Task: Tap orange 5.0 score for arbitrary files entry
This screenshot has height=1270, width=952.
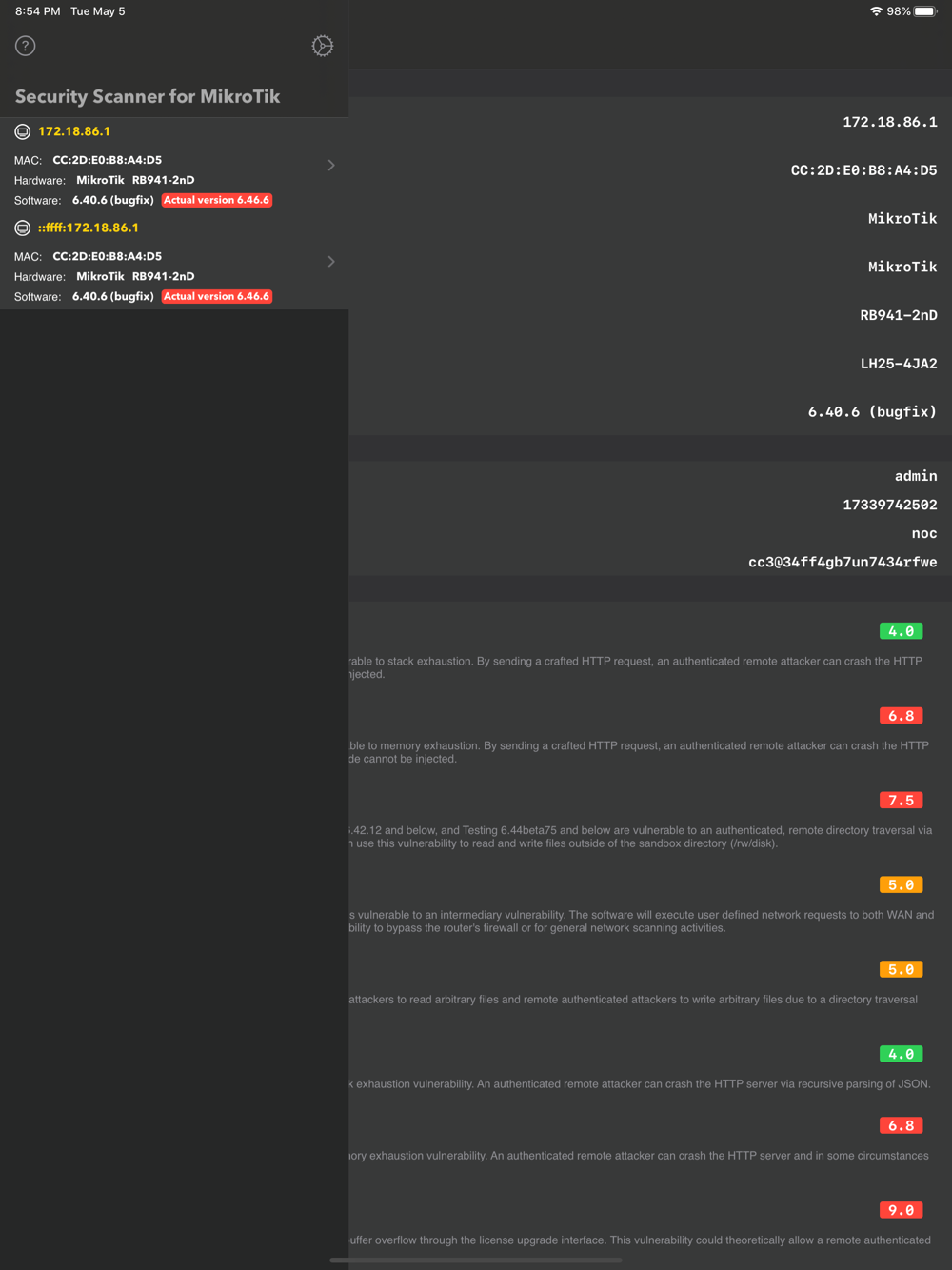Action: pos(901,970)
